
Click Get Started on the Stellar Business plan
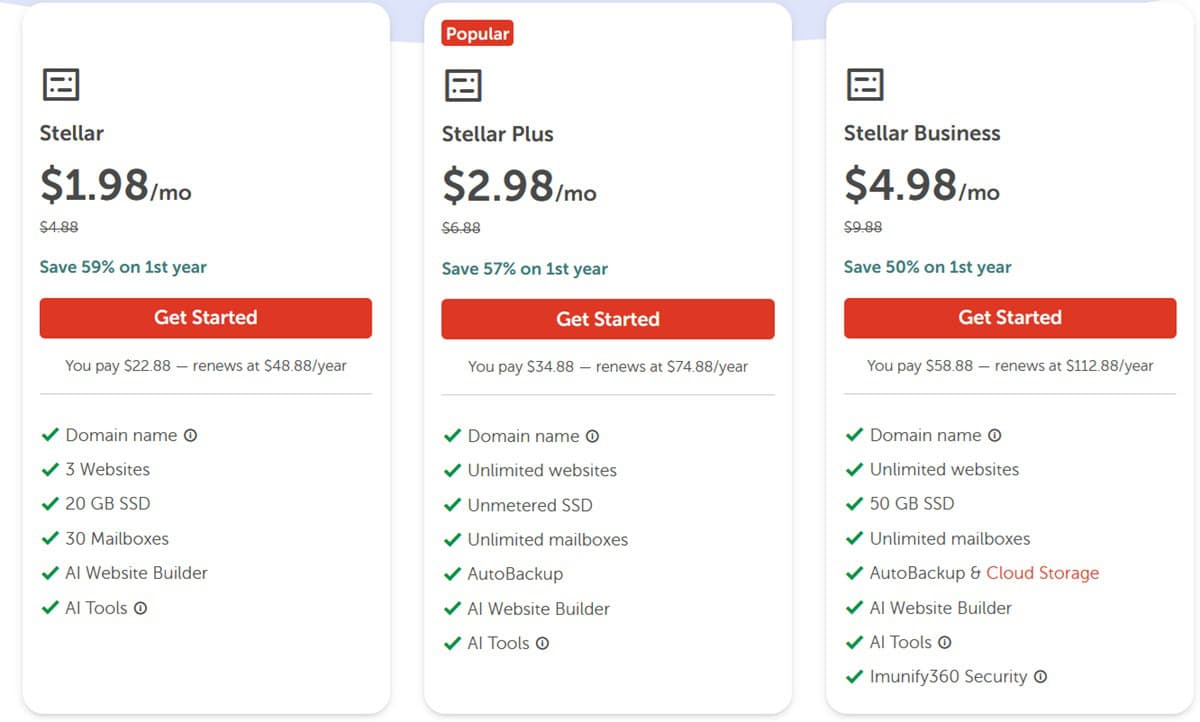coord(1010,317)
